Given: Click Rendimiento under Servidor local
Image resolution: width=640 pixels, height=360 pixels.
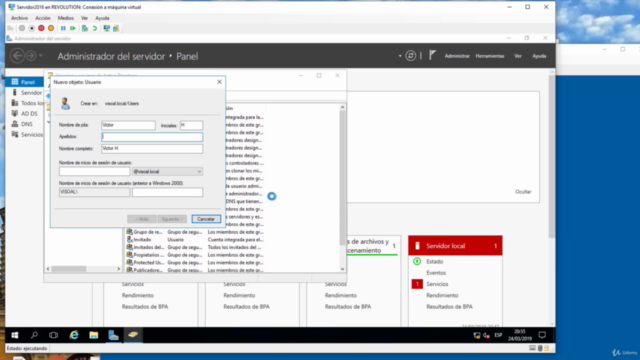Looking at the screenshot, I should [x=442, y=295].
